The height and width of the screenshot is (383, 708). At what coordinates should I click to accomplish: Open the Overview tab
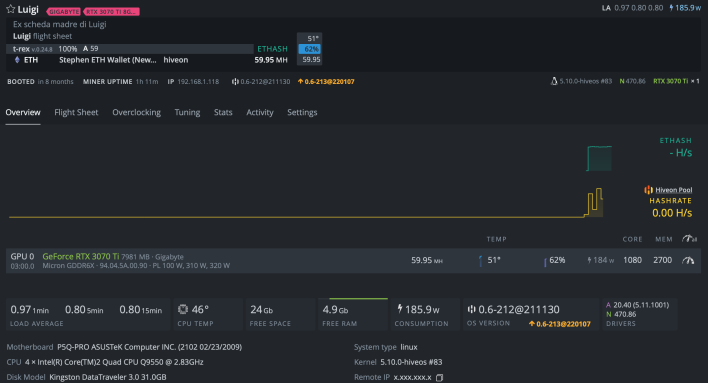pos(23,112)
